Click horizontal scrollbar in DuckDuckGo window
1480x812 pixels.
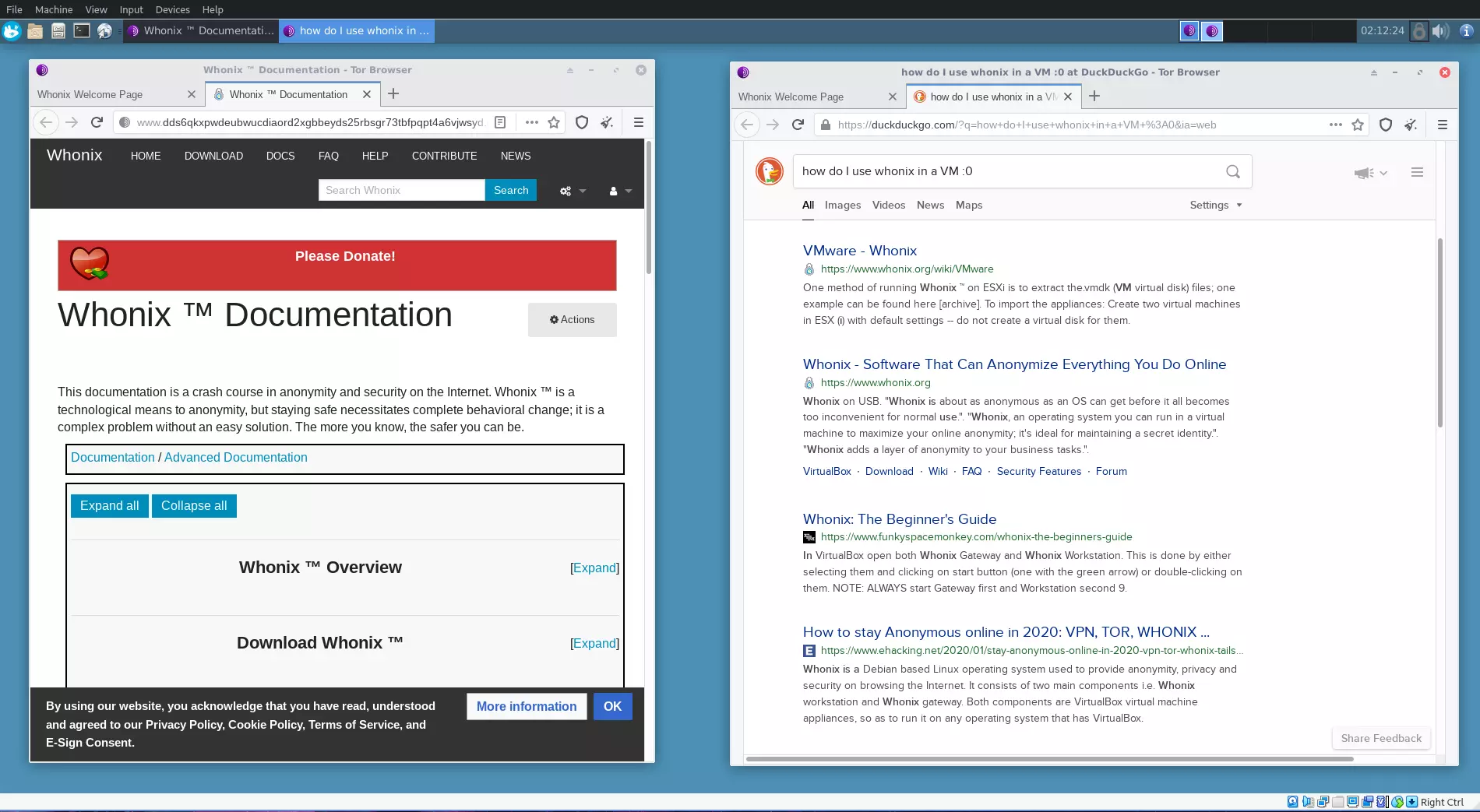click(x=1049, y=758)
